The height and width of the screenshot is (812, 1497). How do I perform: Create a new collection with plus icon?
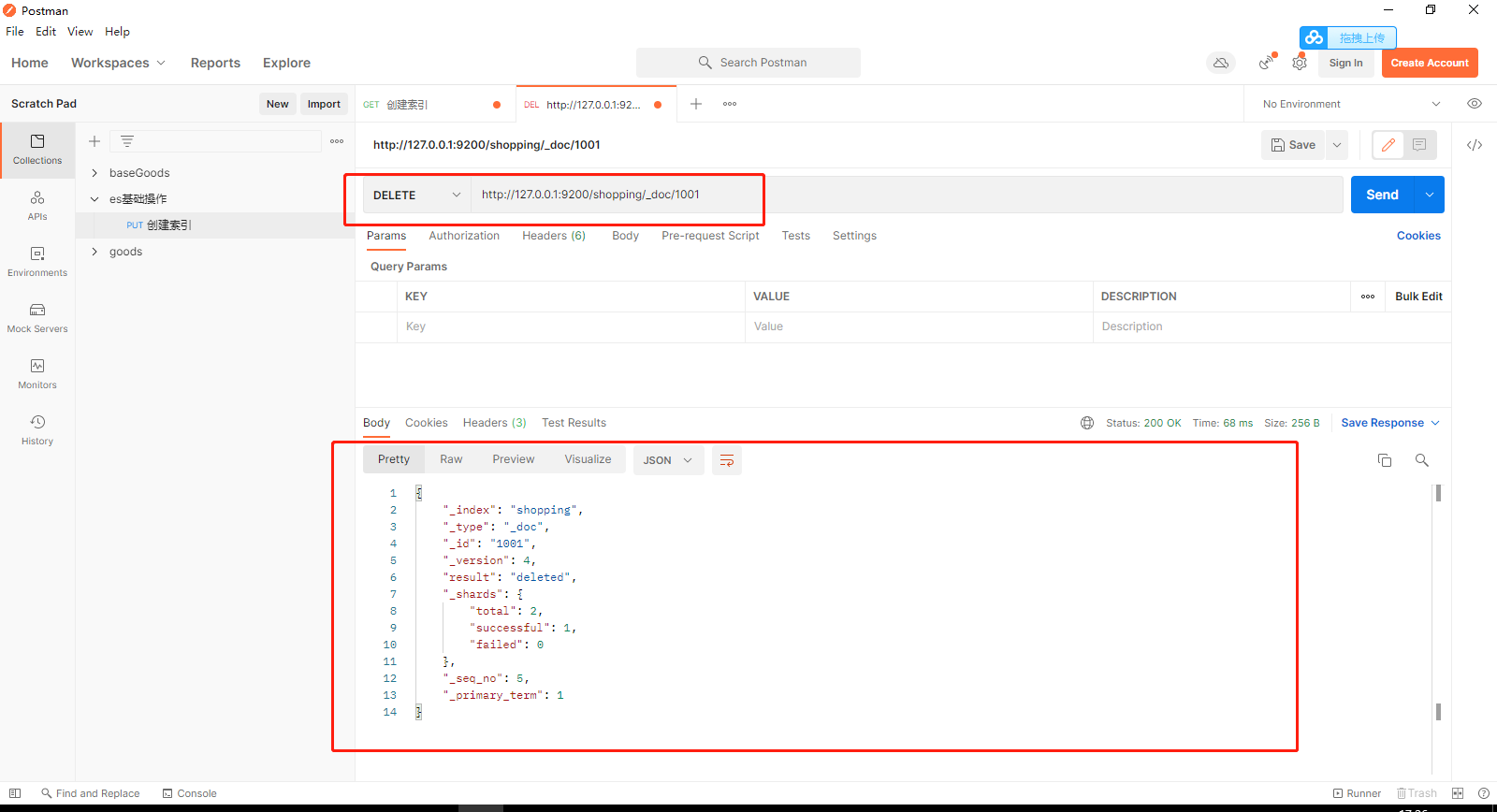click(x=94, y=141)
